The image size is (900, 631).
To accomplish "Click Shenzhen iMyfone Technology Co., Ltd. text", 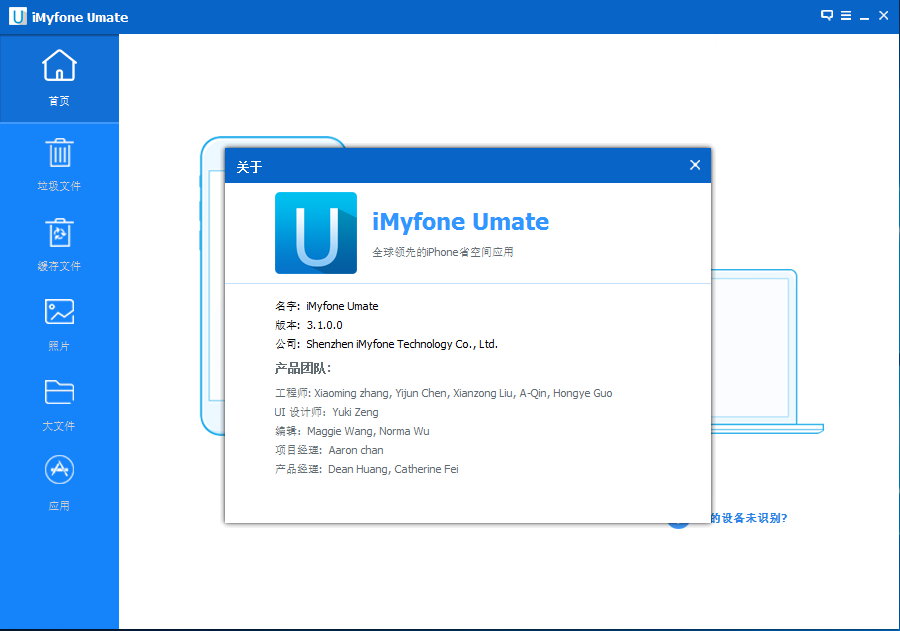I will tap(402, 344).
